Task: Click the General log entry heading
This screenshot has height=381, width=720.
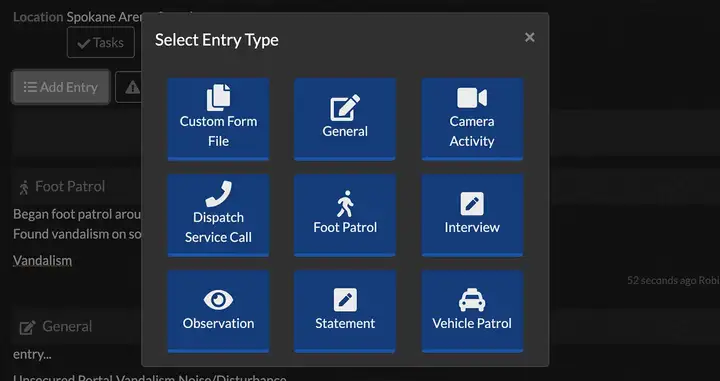Action: tap(67, 326)
